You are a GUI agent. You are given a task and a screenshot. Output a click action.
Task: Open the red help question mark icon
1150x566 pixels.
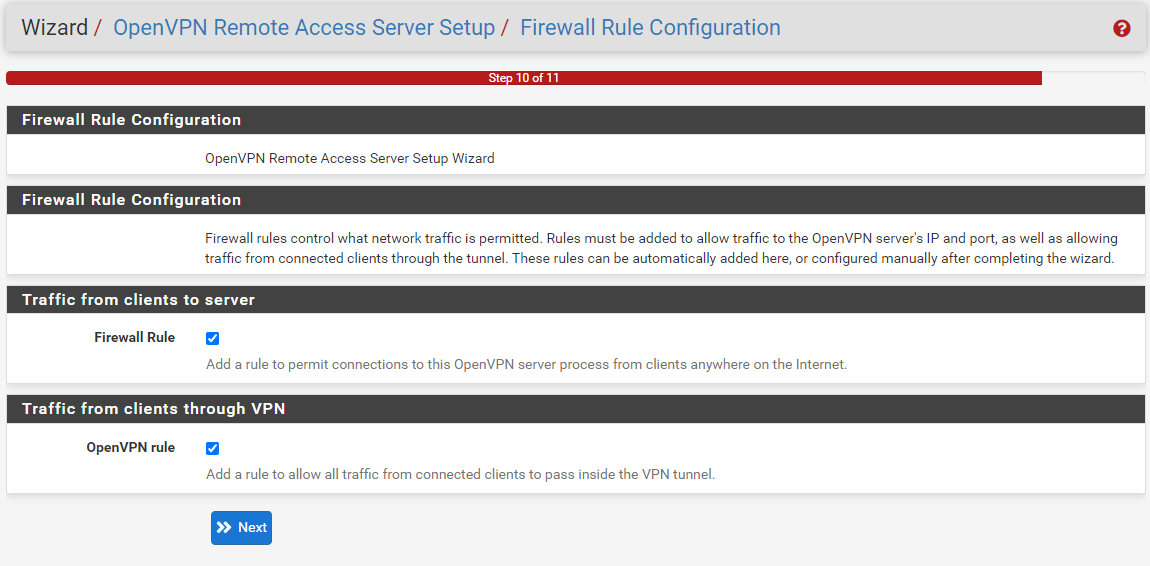1121,29
